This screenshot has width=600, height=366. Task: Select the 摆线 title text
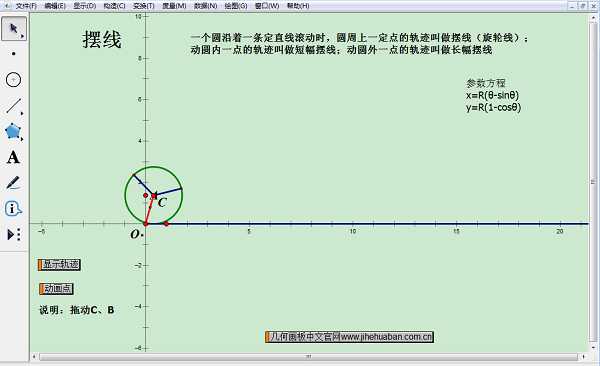(102, 39)
